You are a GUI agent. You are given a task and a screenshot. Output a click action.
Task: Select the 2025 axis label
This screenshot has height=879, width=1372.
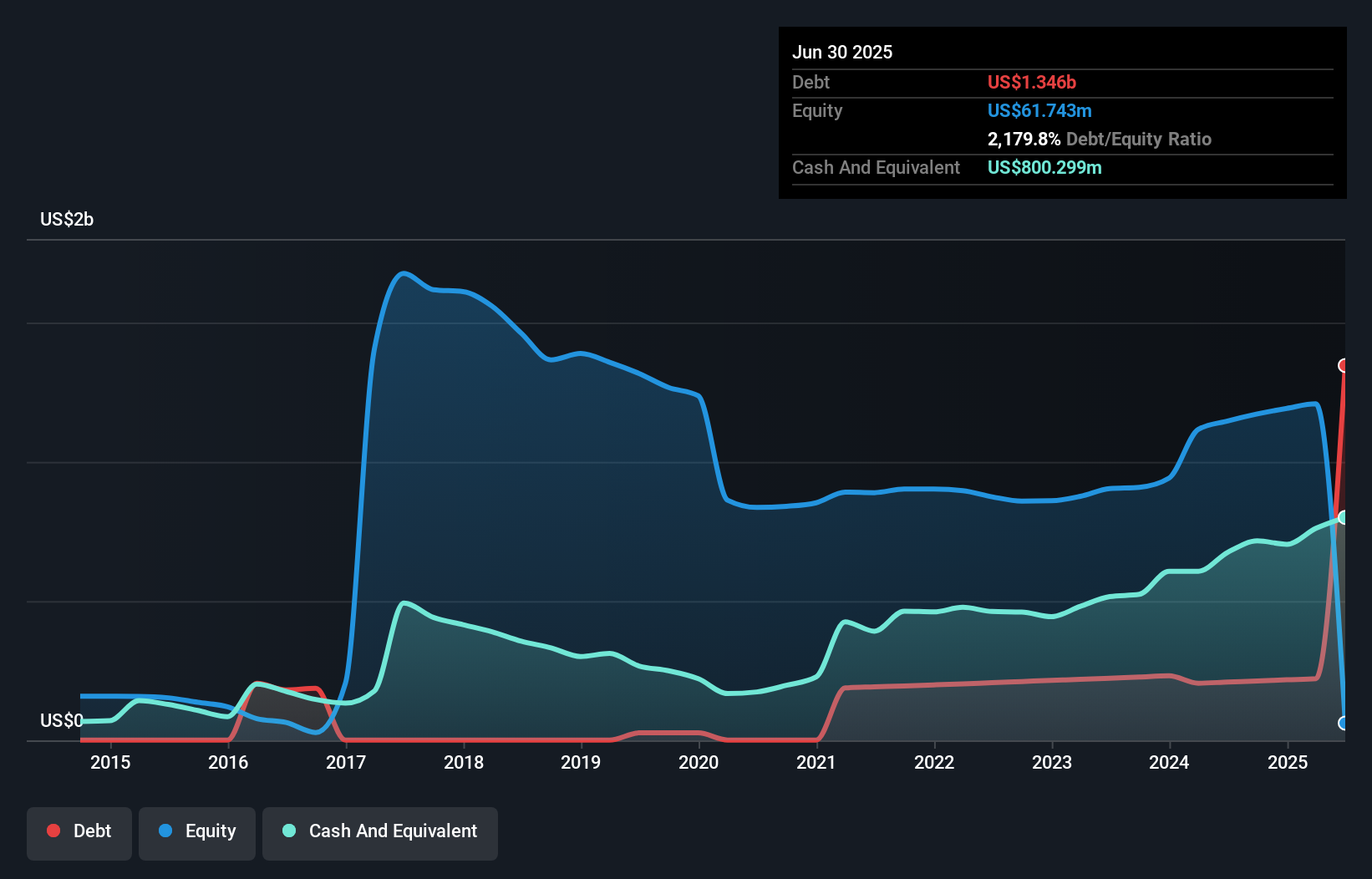click(x=1288, y=763)
